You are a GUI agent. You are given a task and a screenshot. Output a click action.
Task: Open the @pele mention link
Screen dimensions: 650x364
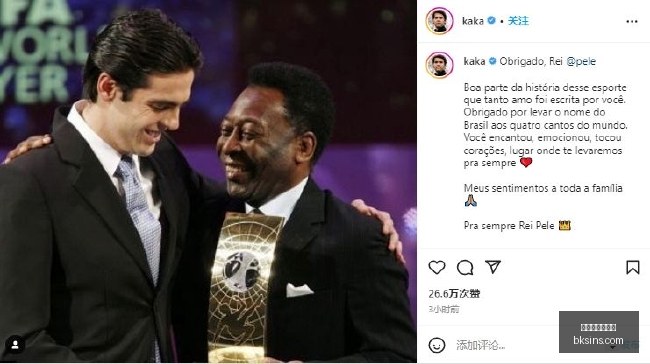(x=581, y=61)
